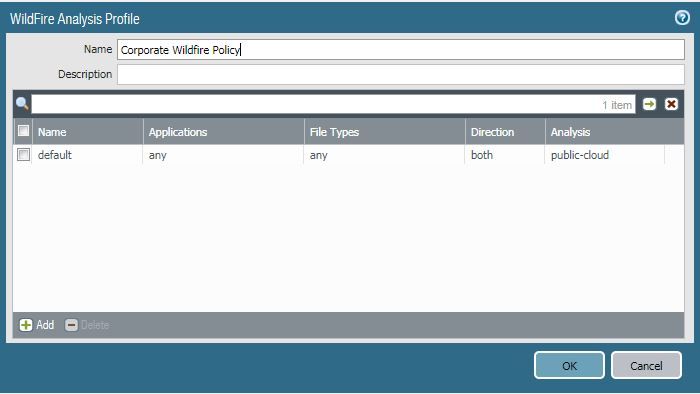Click the magnifying glass search icon

click(22, 104)
